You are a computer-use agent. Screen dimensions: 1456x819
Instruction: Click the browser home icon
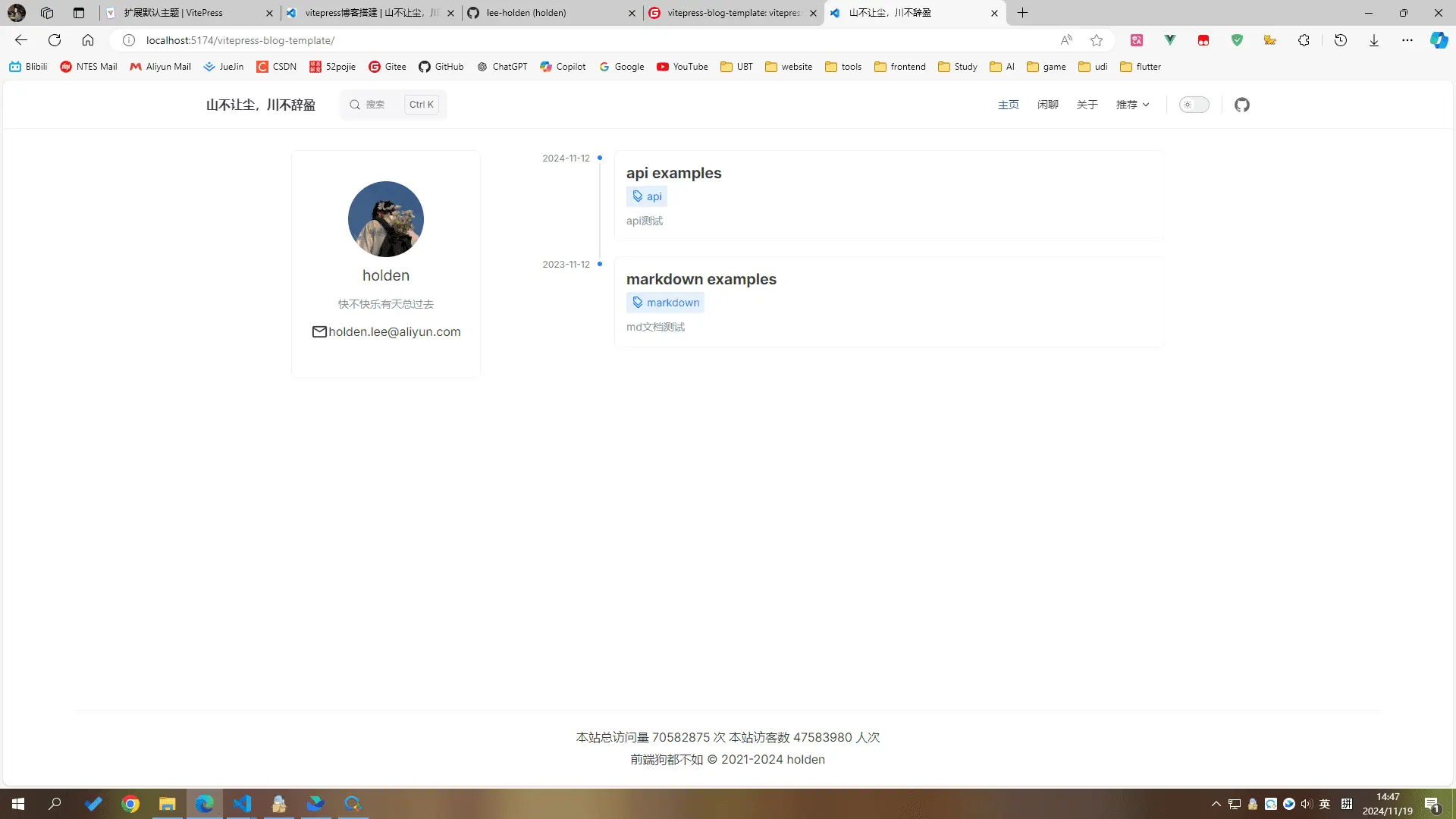tap(88, 40)
